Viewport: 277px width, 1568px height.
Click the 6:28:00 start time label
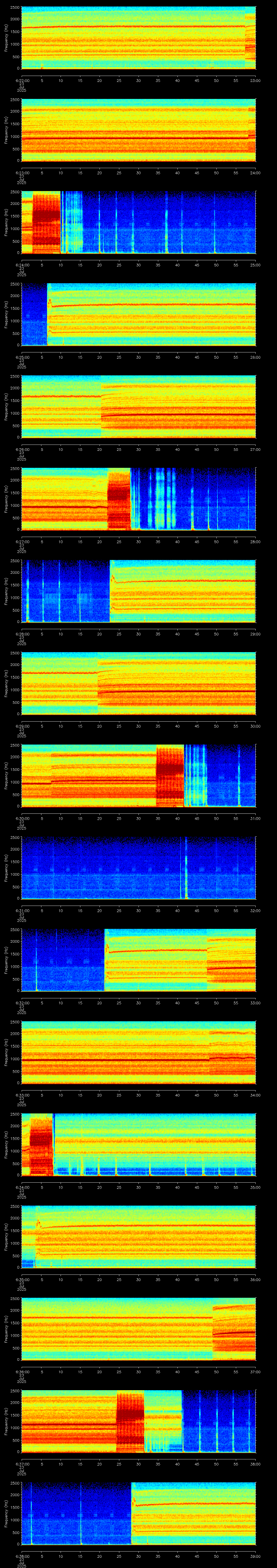point(22,634)
